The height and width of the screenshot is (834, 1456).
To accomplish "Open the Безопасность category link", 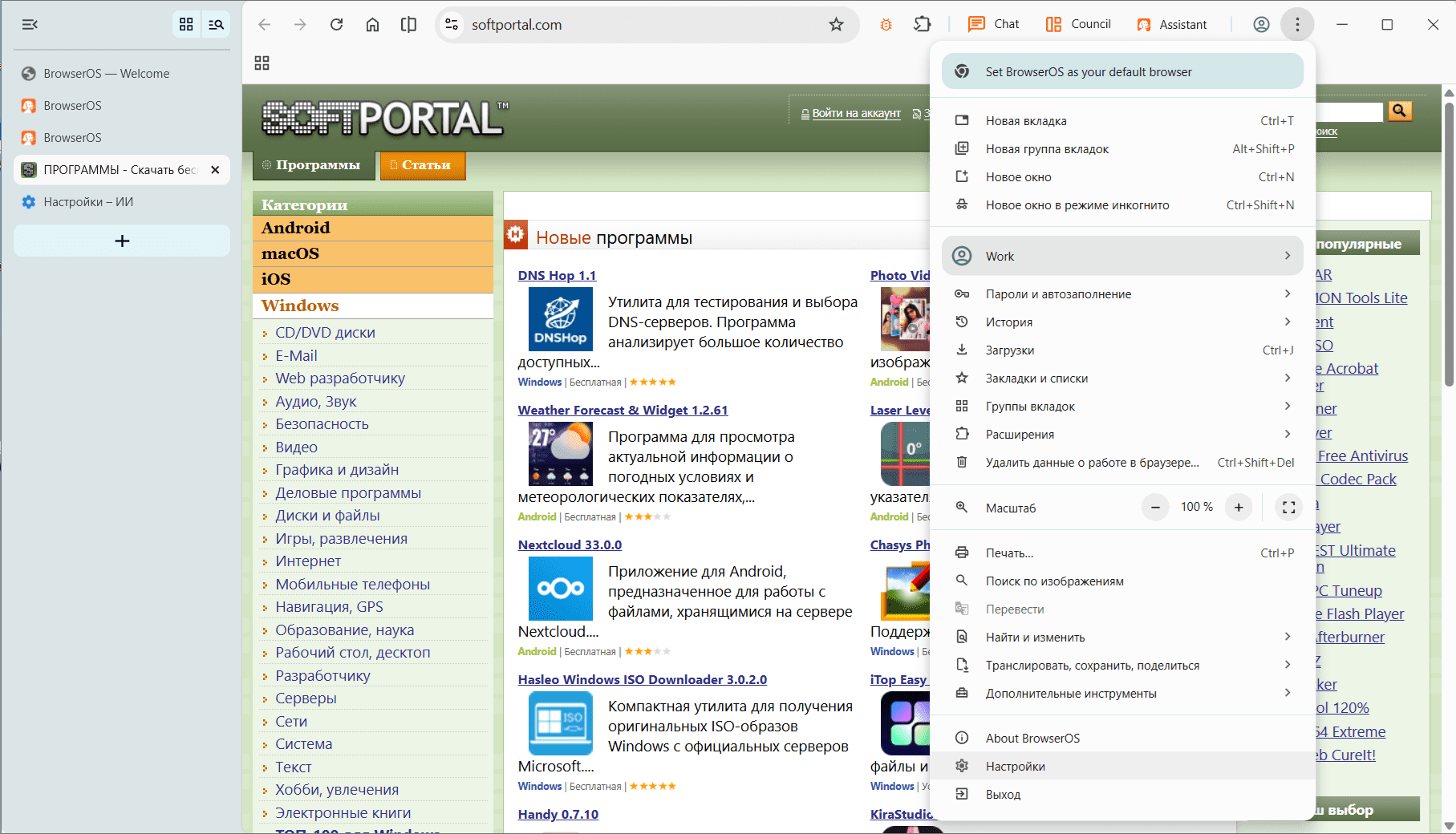I will click(322, 424).
